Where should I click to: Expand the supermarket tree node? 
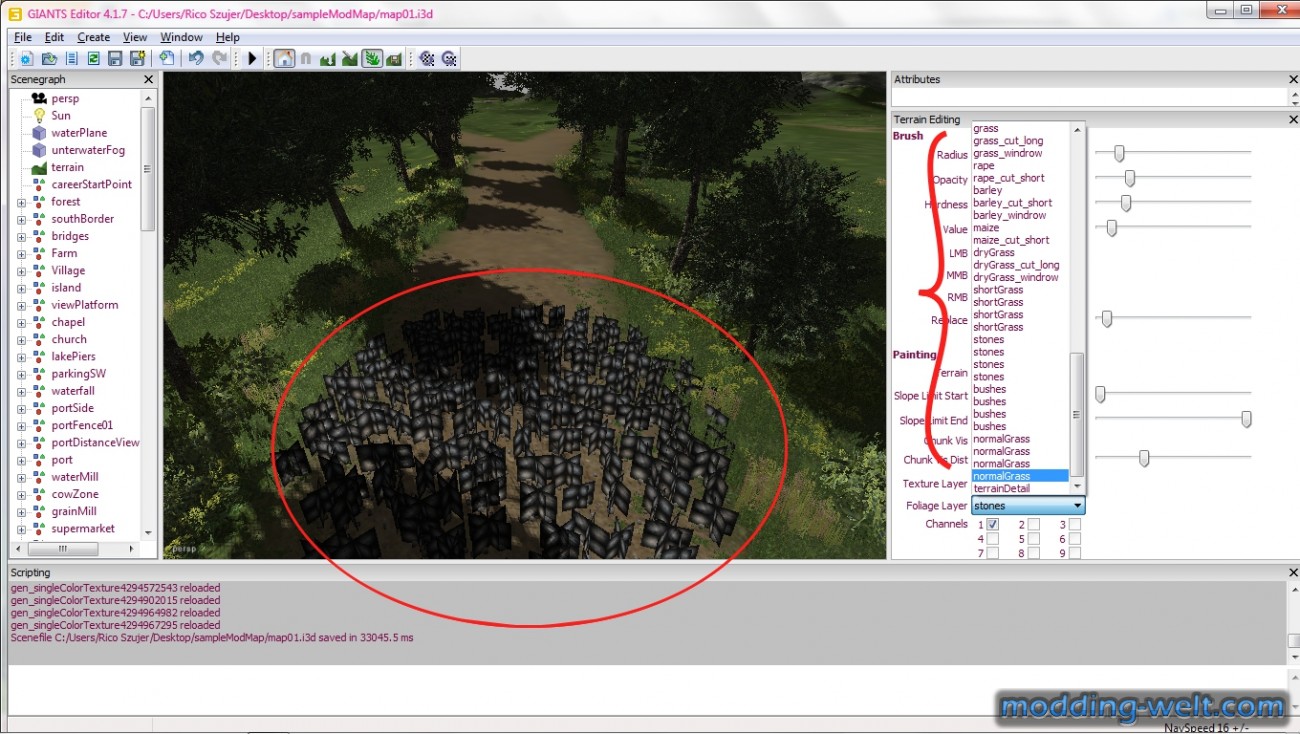coord(22,529)
